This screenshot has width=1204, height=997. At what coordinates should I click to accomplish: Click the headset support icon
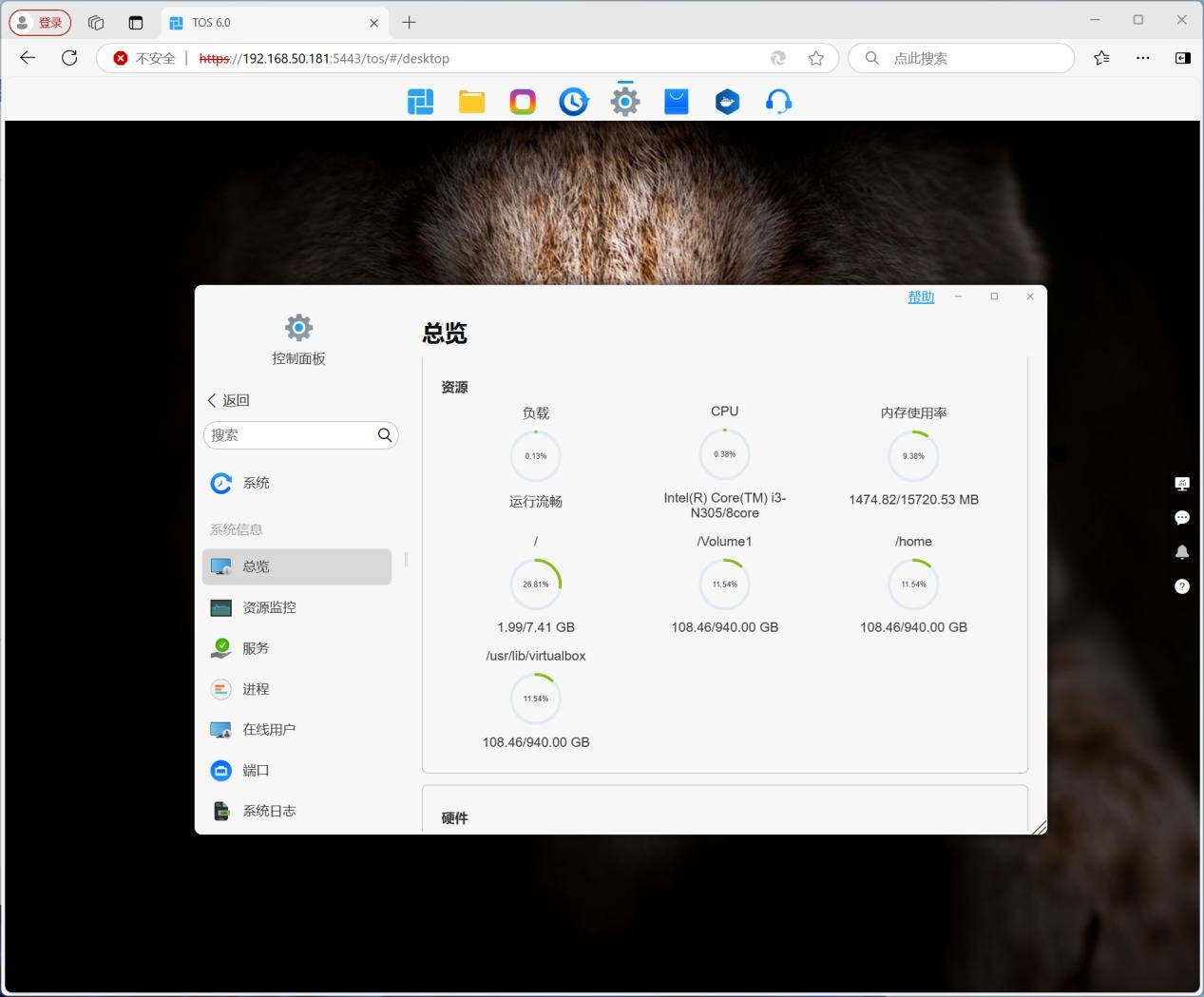pyautogui.click(x=778, y=102)
